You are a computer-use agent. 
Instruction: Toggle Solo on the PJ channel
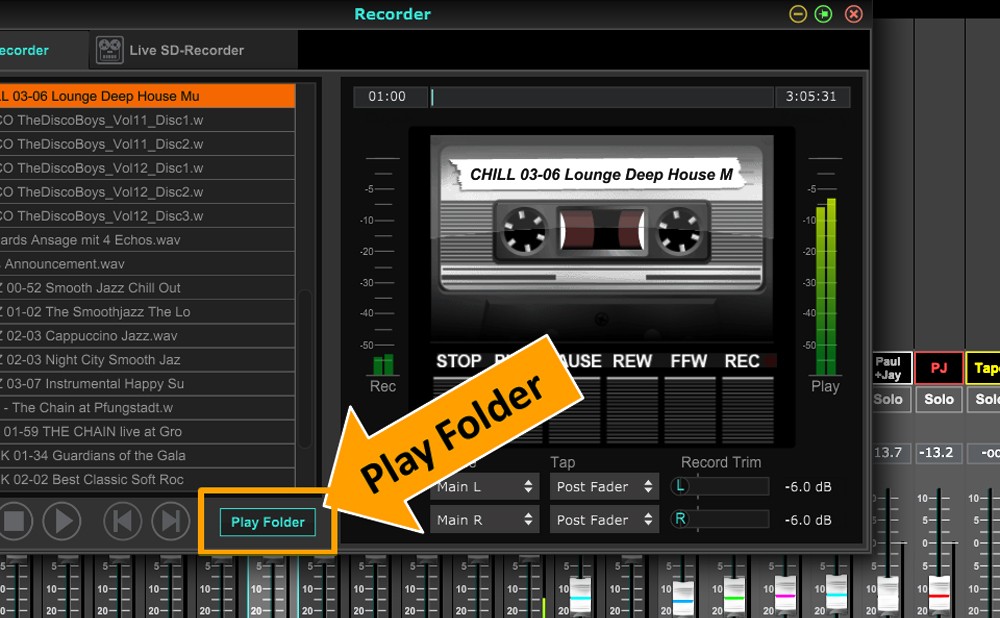pos(938,399)
